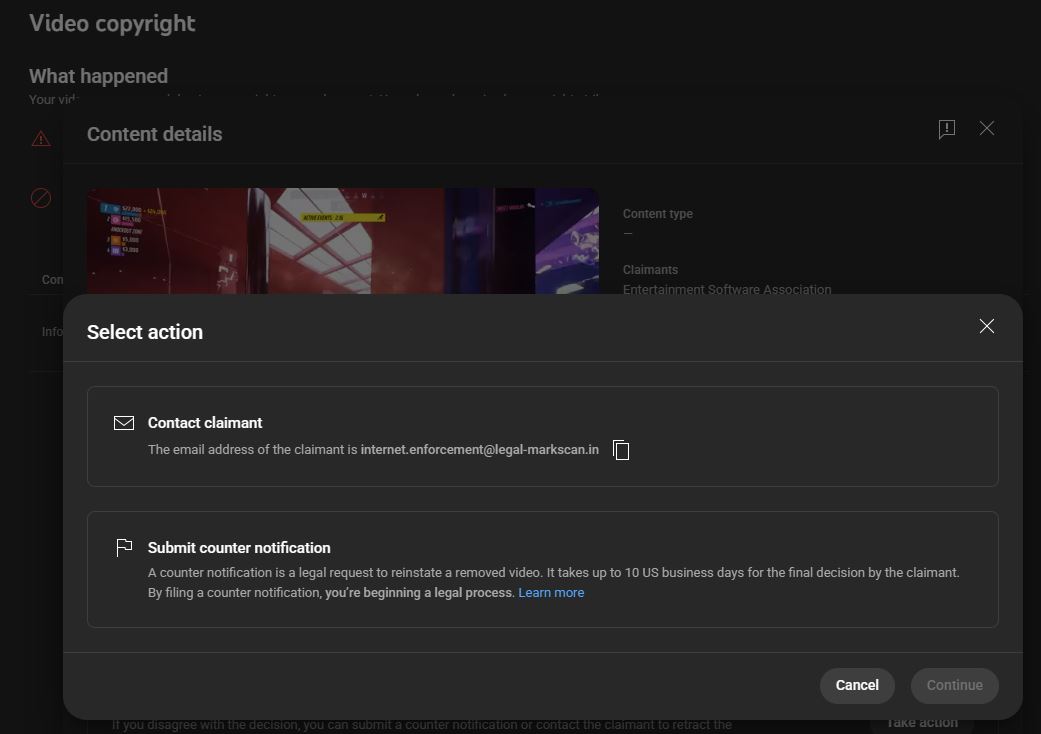Cancel the Select action dialog

coord(857,686)
